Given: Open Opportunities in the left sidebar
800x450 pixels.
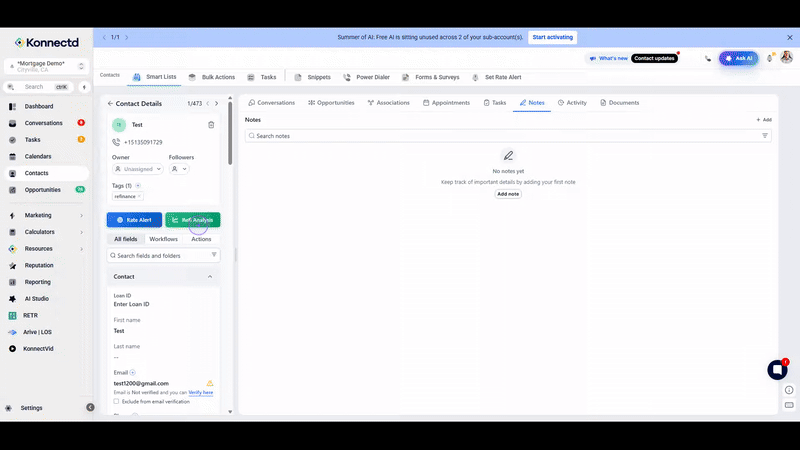Looking at the screenshot, I should click(x=42, y=190).
